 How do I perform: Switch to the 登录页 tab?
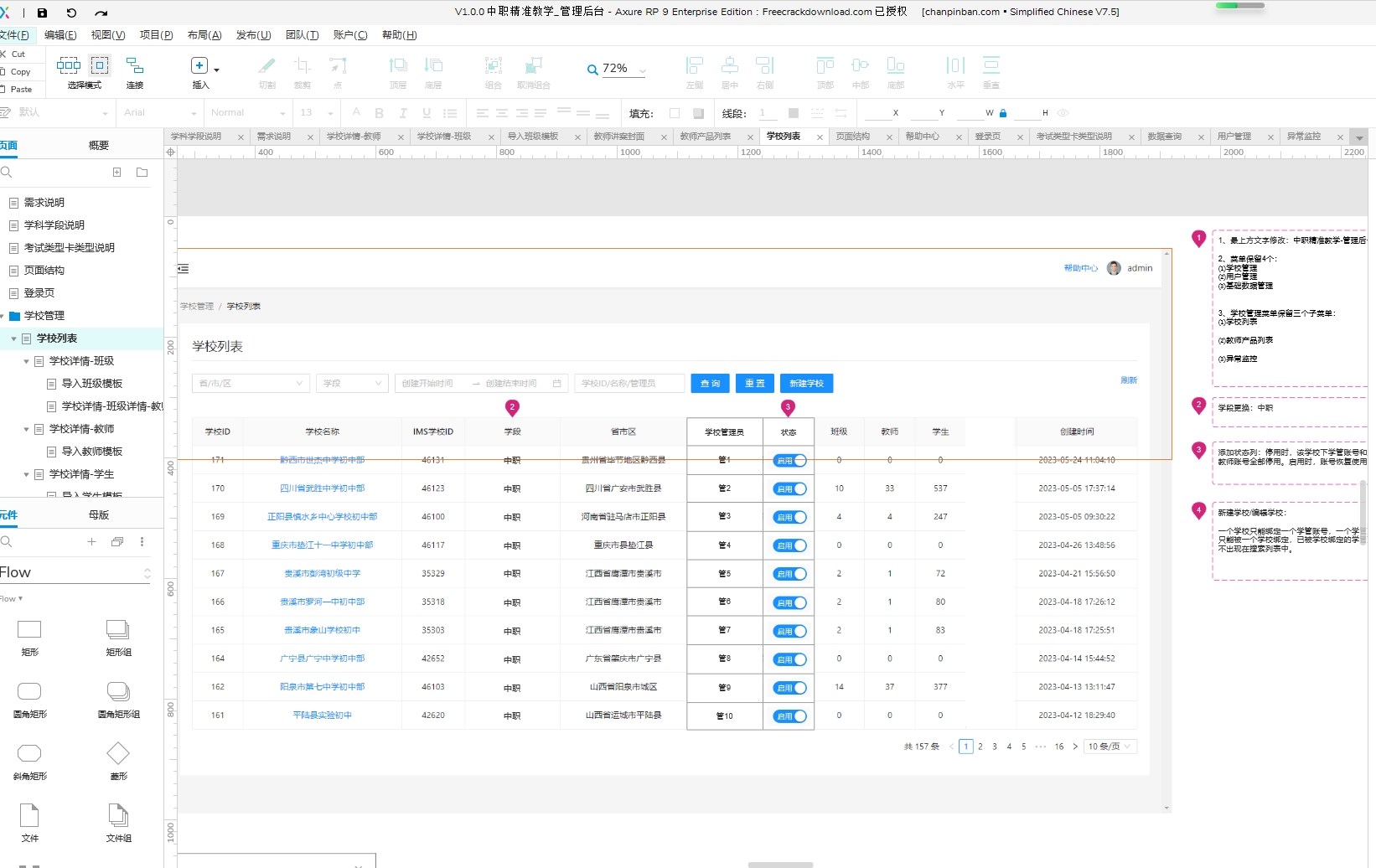pos(988,137)
